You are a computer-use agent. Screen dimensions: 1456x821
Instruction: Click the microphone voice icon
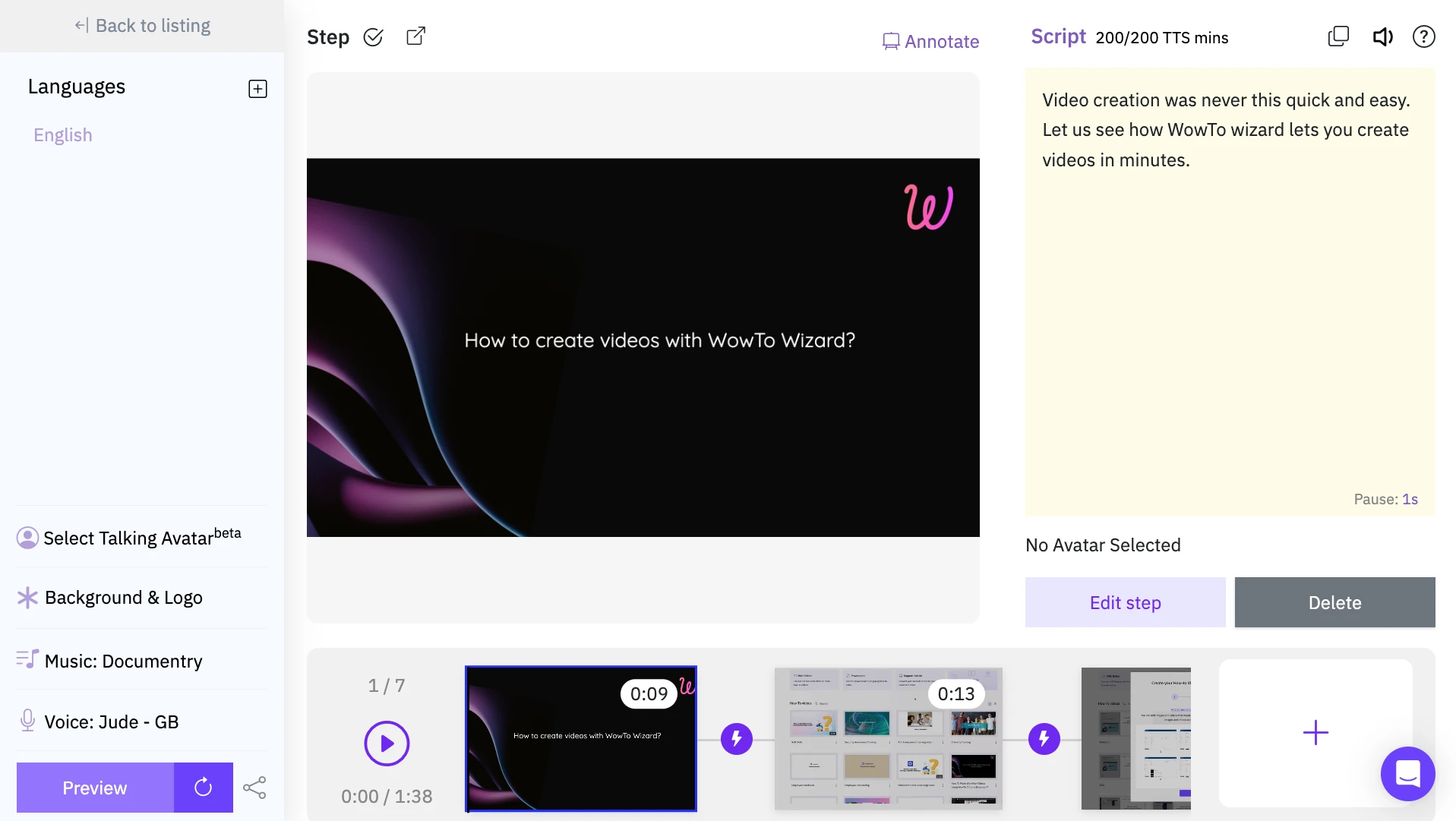(x=27, y=720)
